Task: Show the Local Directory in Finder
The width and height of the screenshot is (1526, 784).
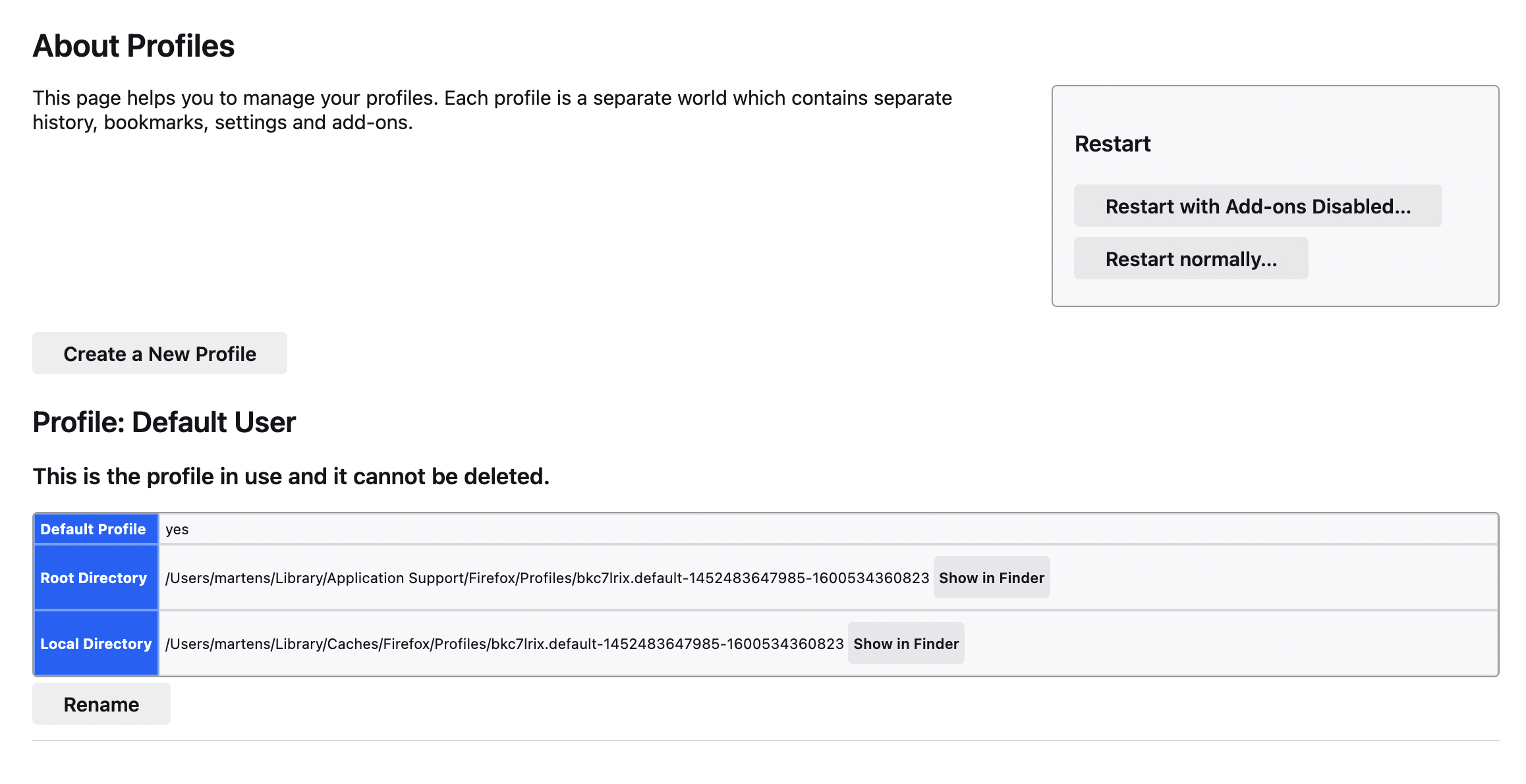Action: 905,644
